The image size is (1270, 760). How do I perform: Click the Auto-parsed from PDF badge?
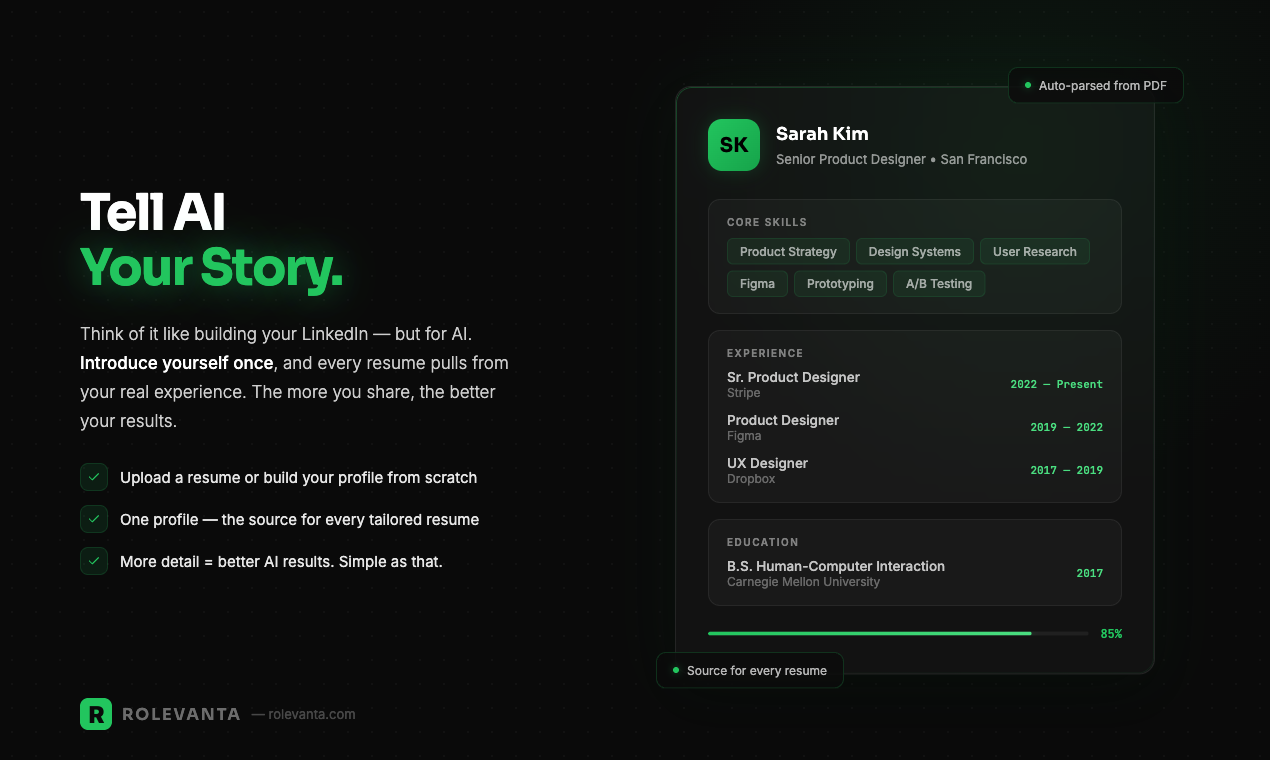[x=1095, y=85]
